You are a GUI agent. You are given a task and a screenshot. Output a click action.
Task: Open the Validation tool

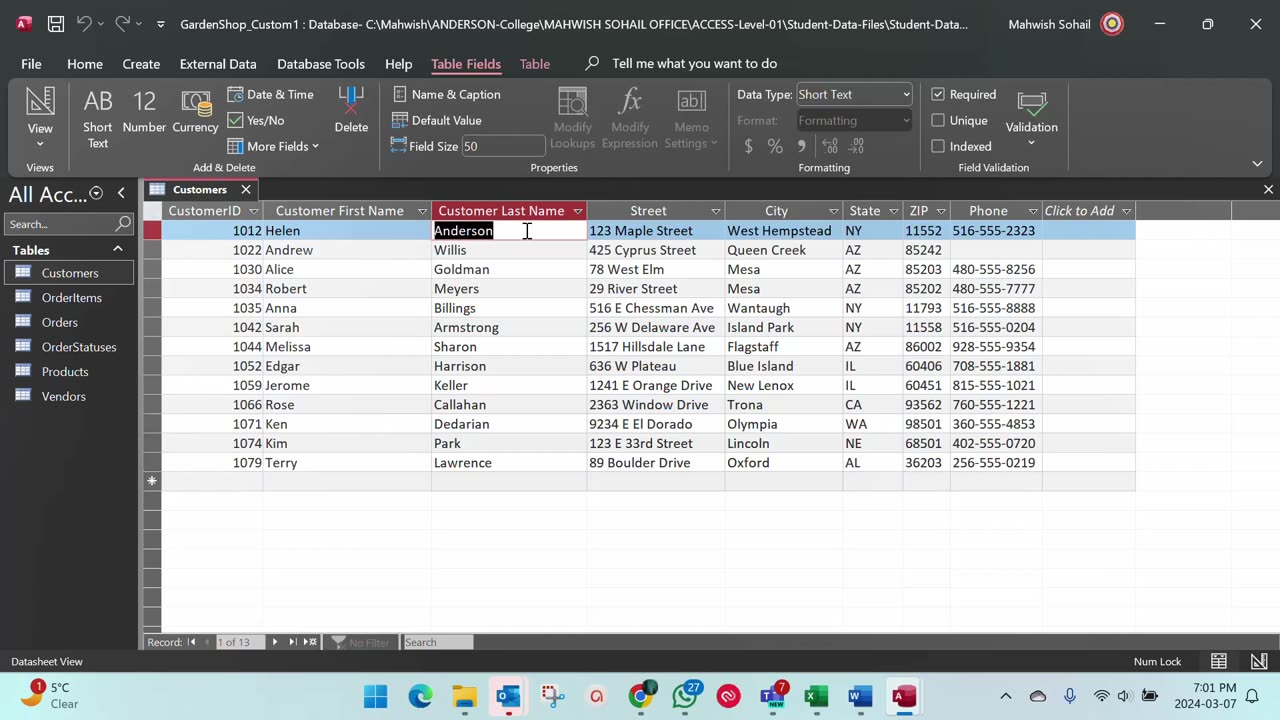[x=1031, y=117]
